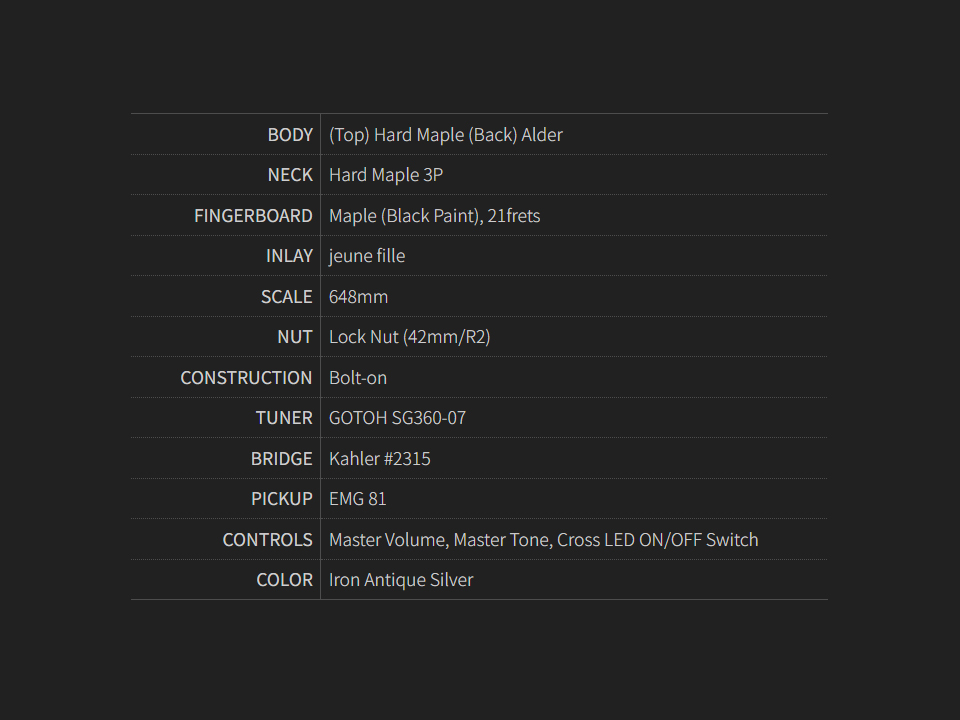Click the CONTROLS label
The height and width of the screenshot is (720, 960).
267,540
